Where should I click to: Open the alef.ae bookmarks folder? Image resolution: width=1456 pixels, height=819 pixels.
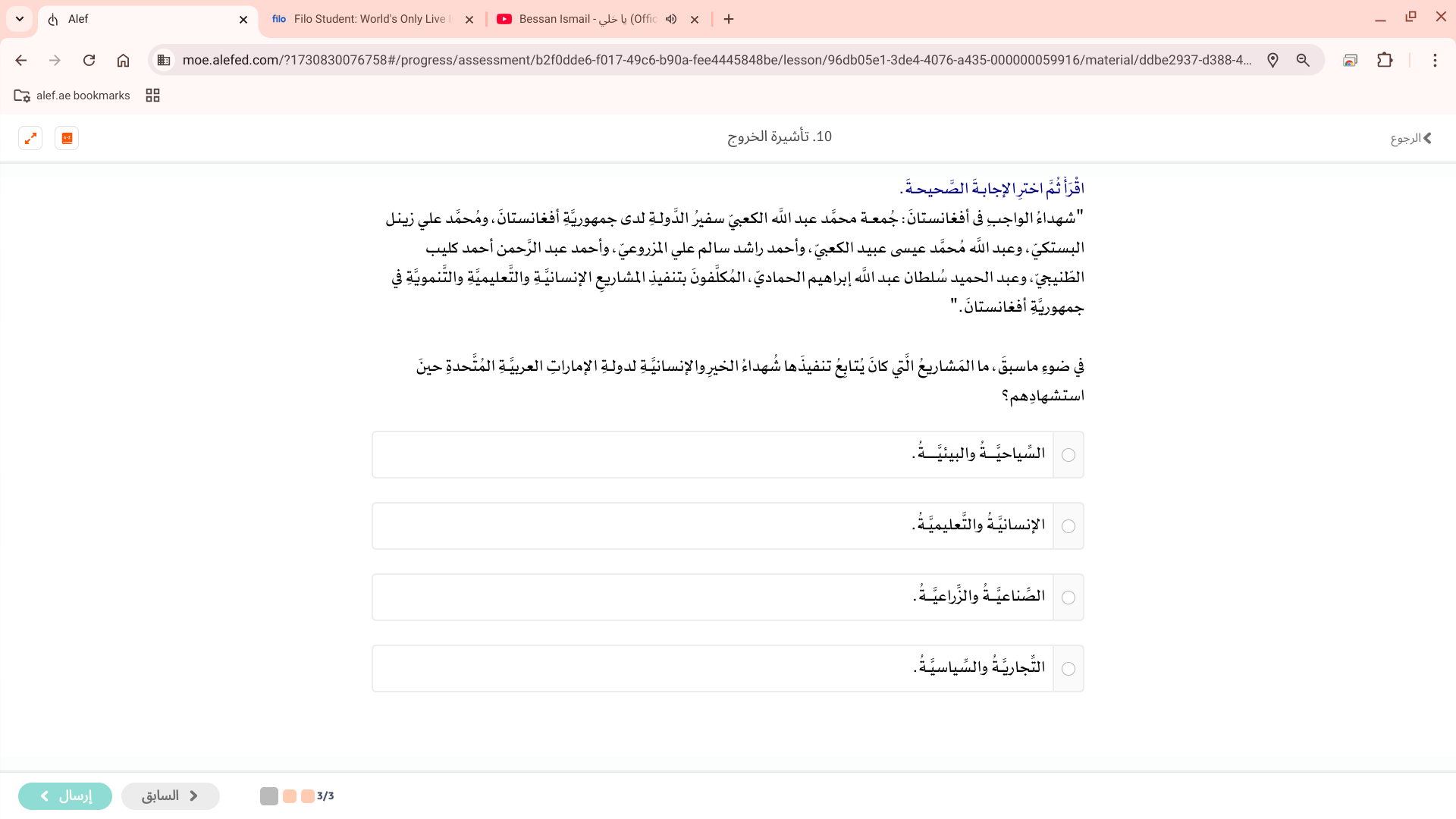[x=72, y=96]
